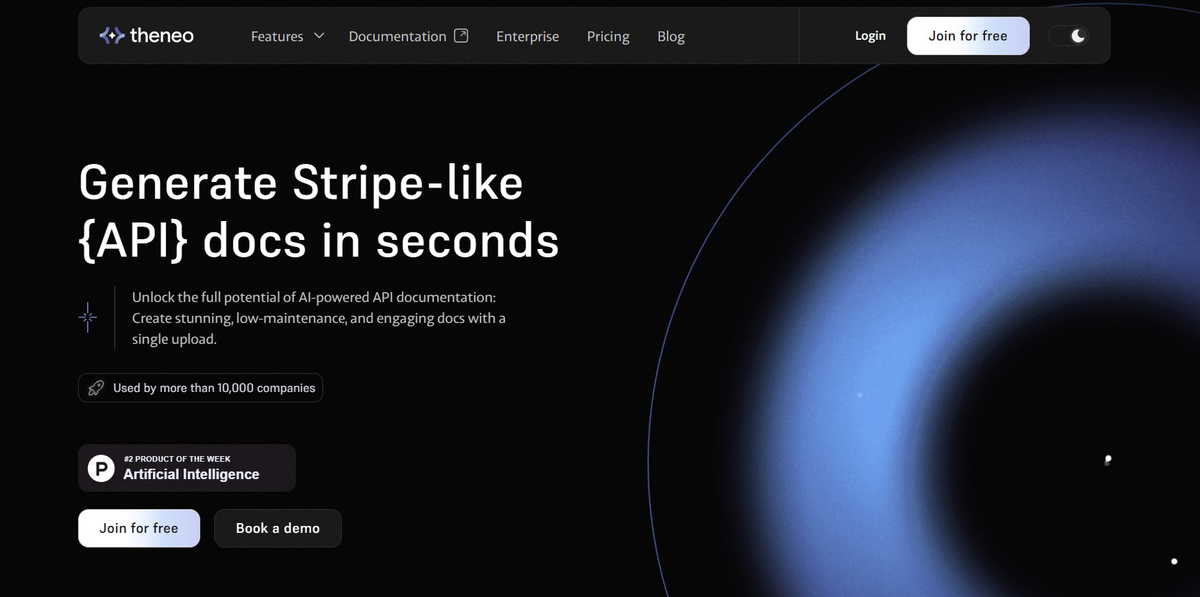Open the Pricing page
This screenshot has height=597, width=1200.
tap(608, 36)
